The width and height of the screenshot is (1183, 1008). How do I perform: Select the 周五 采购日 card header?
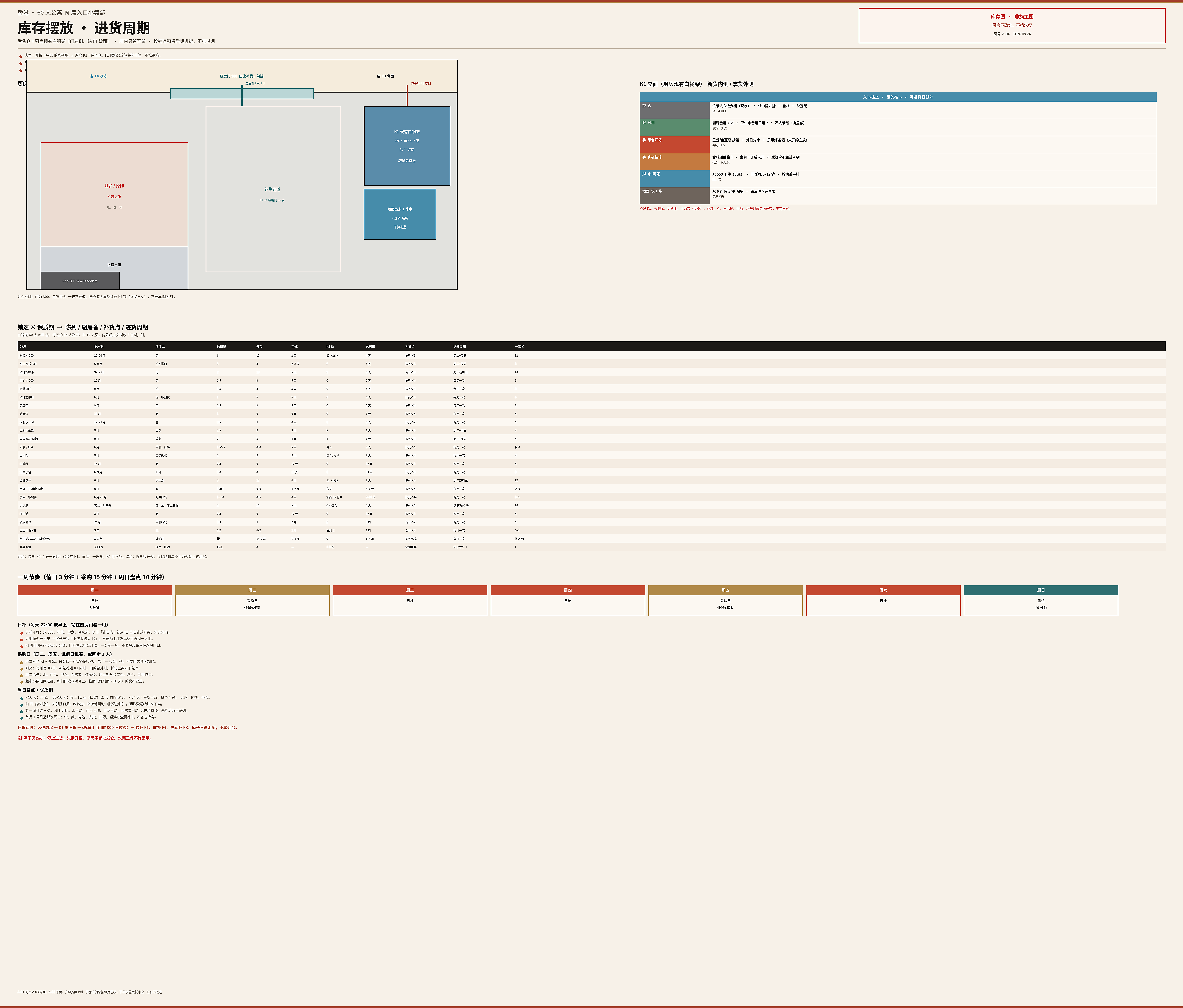726,590
